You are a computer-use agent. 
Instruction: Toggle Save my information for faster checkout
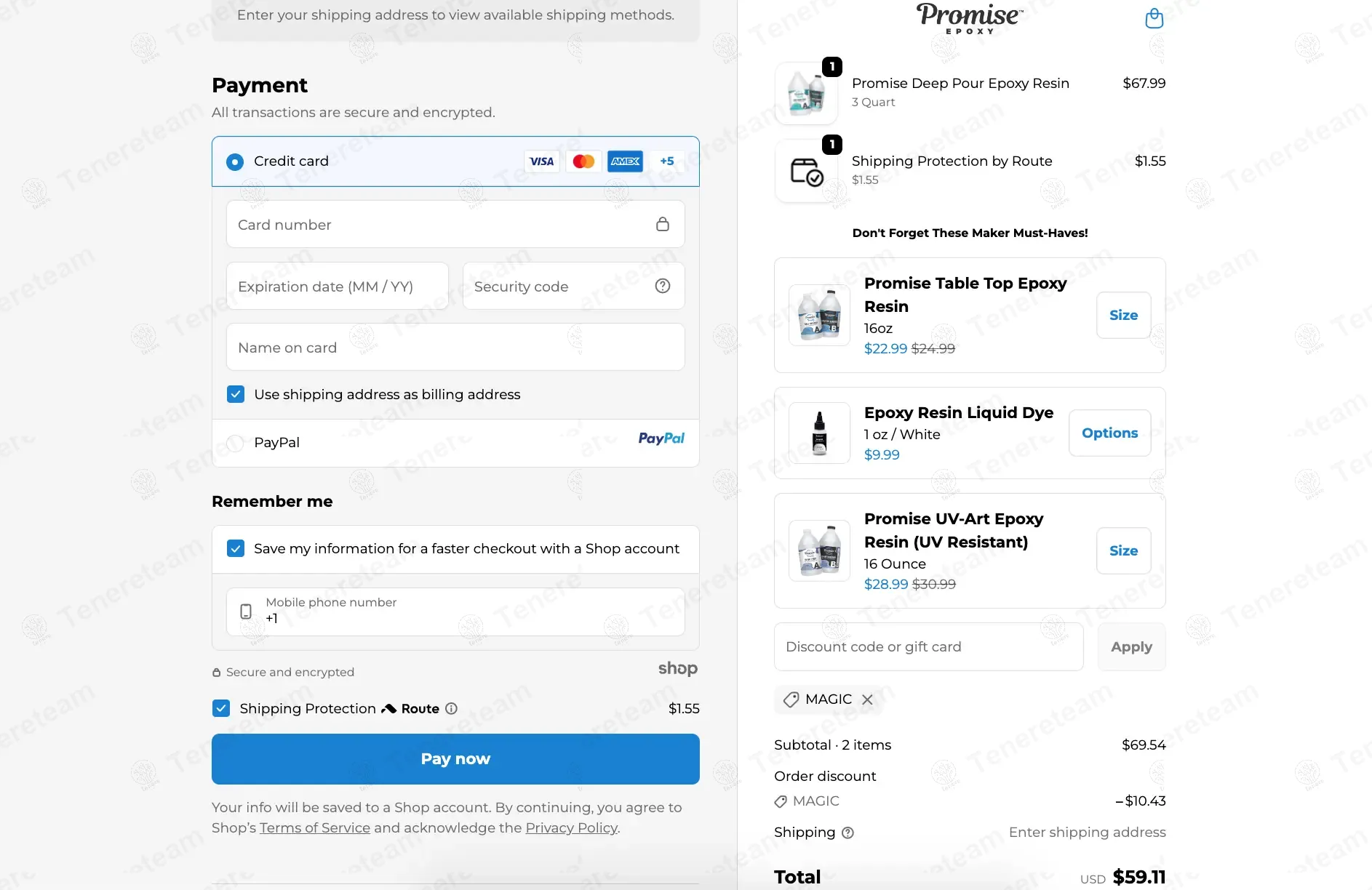pos(236,548)
